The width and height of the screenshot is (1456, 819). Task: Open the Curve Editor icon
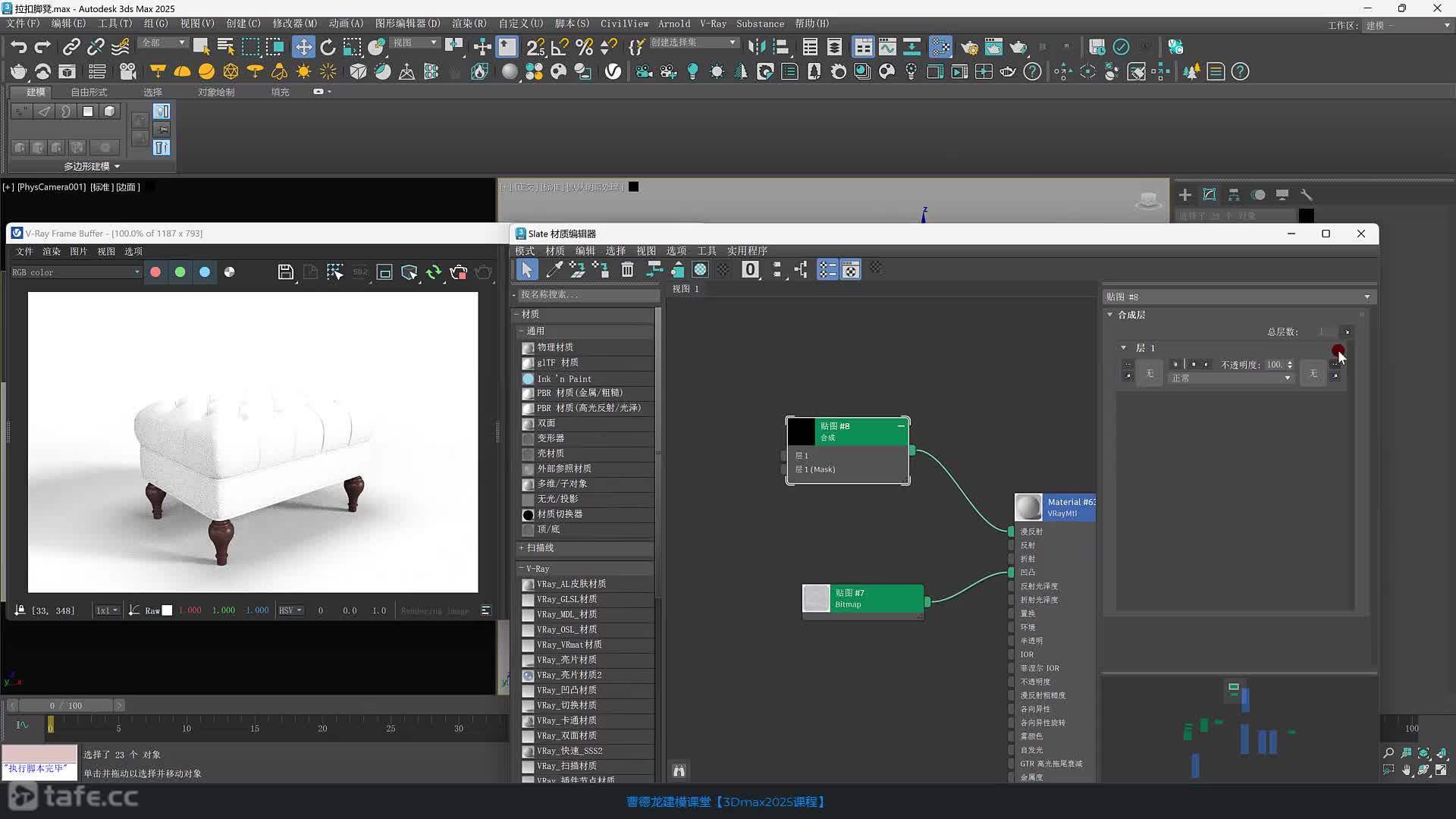tap(887, 47)
